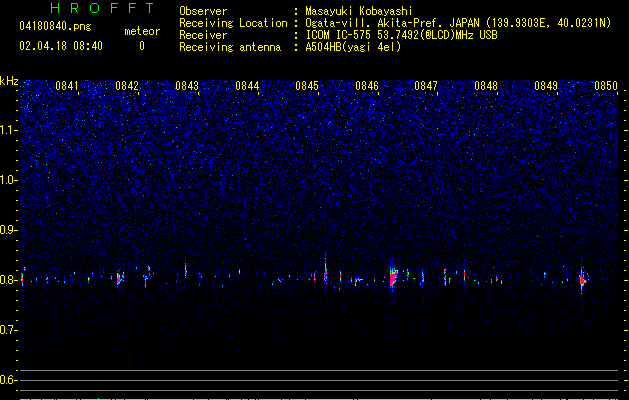Viewport: 629px width, 400px height.
Task: Click the 0848 time marker
Action: click(486, 86)
